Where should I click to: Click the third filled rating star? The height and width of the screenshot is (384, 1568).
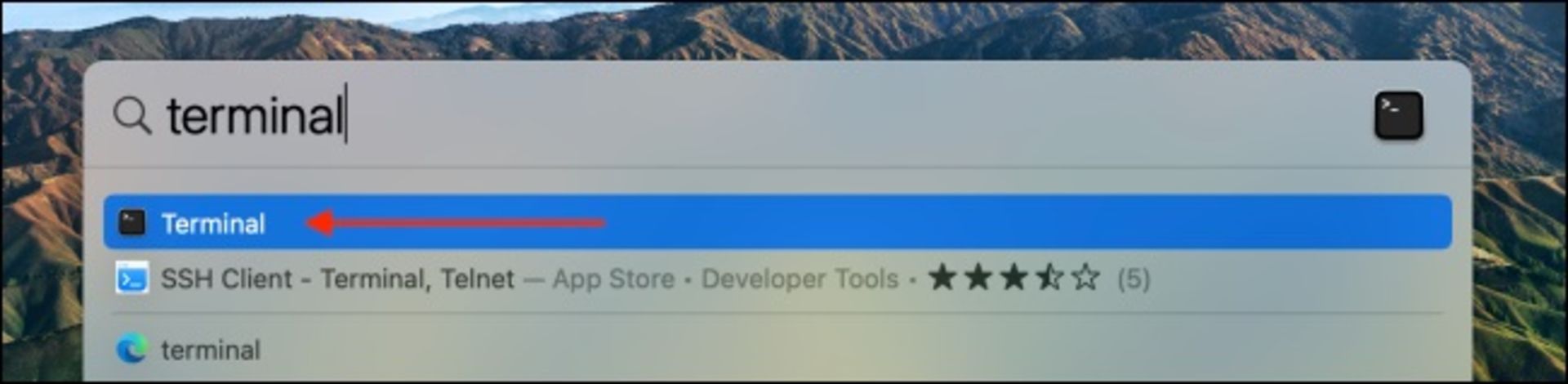1013,278
